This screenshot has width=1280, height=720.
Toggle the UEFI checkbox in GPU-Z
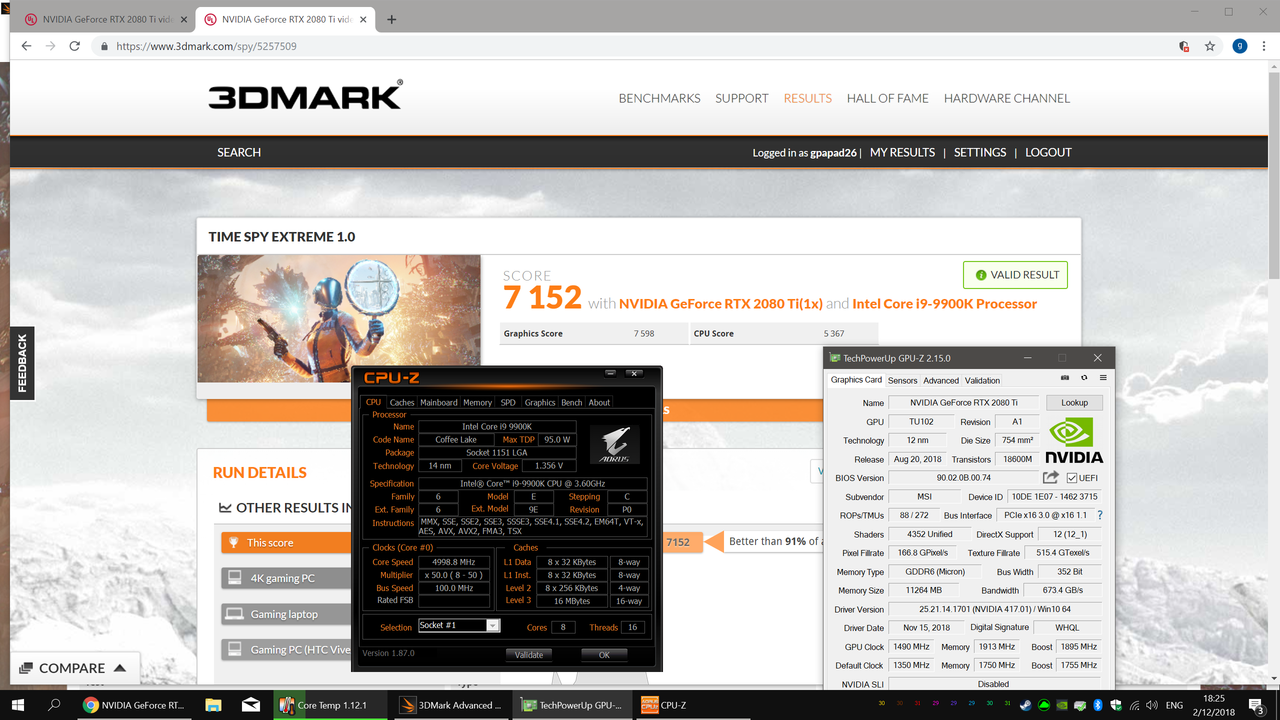tap(1073, 478)
